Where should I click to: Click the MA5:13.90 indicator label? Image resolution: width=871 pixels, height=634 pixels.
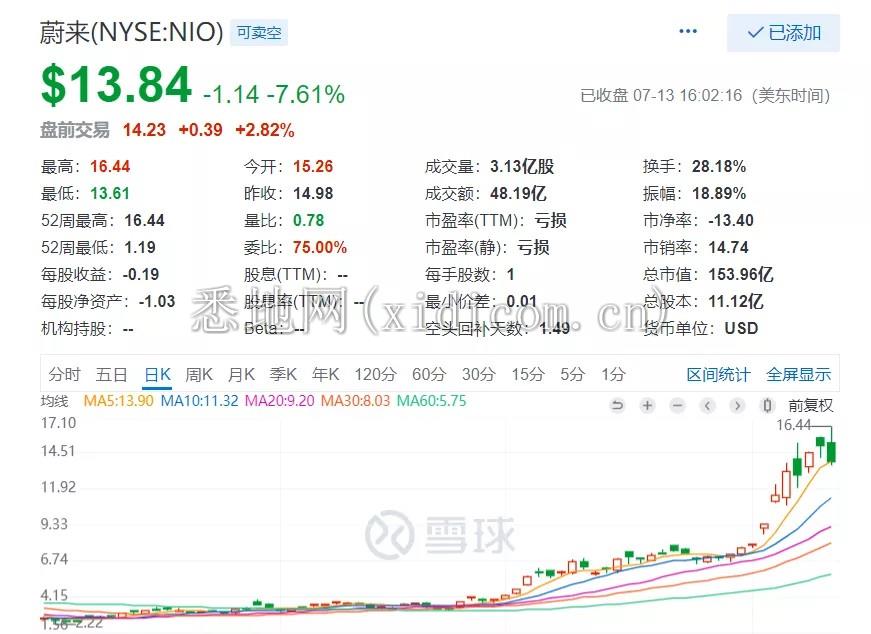tap(118, 401)
